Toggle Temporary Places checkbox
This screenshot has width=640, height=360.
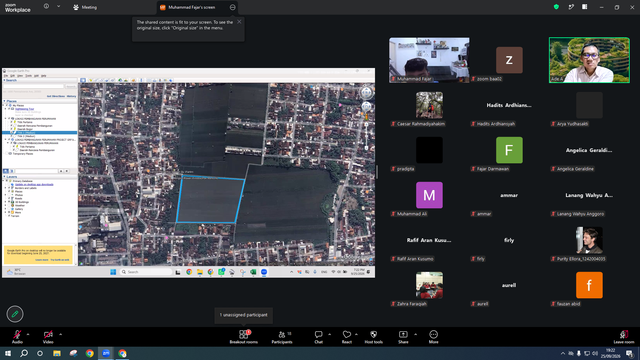tap(7, 154)
